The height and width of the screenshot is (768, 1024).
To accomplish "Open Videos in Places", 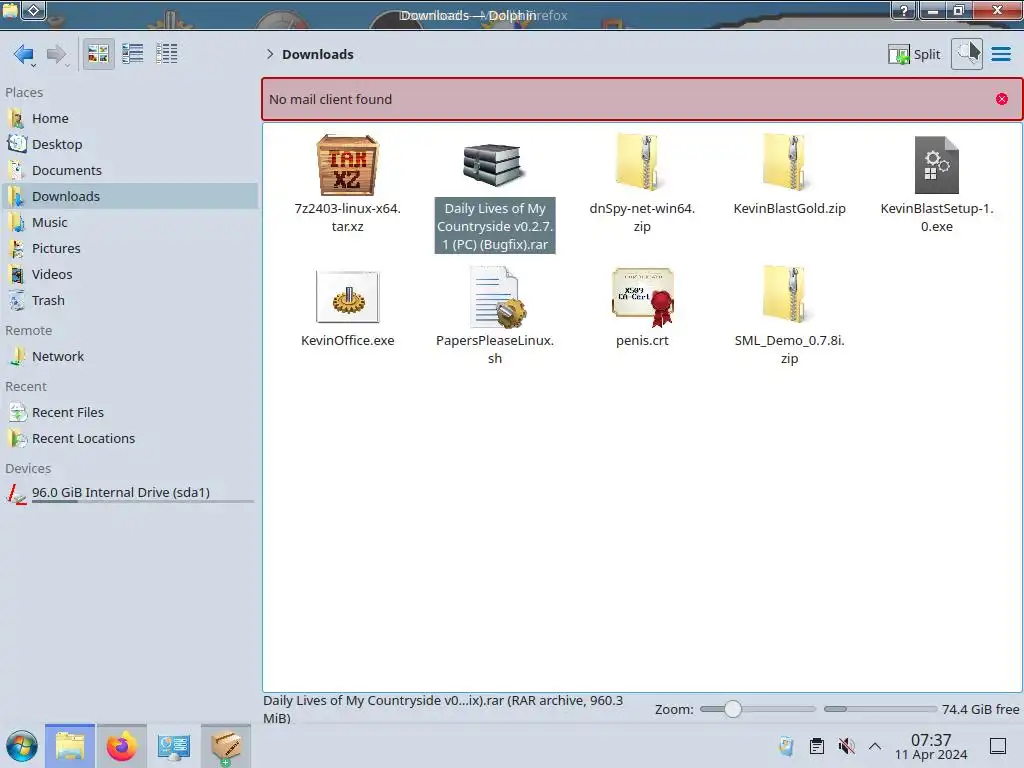I will [x=129, y=275].
